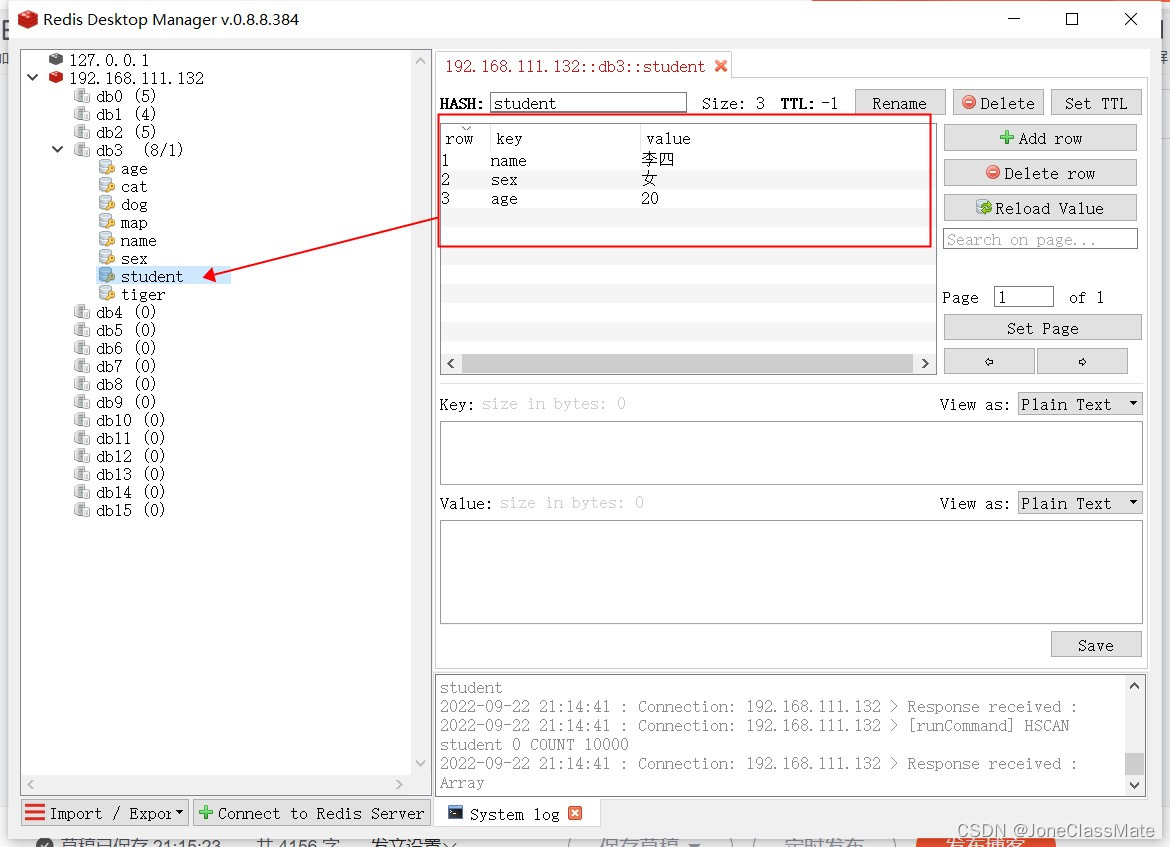Close the student key tab
This screenshot has height=847, width=1170.
pos(721,66)
